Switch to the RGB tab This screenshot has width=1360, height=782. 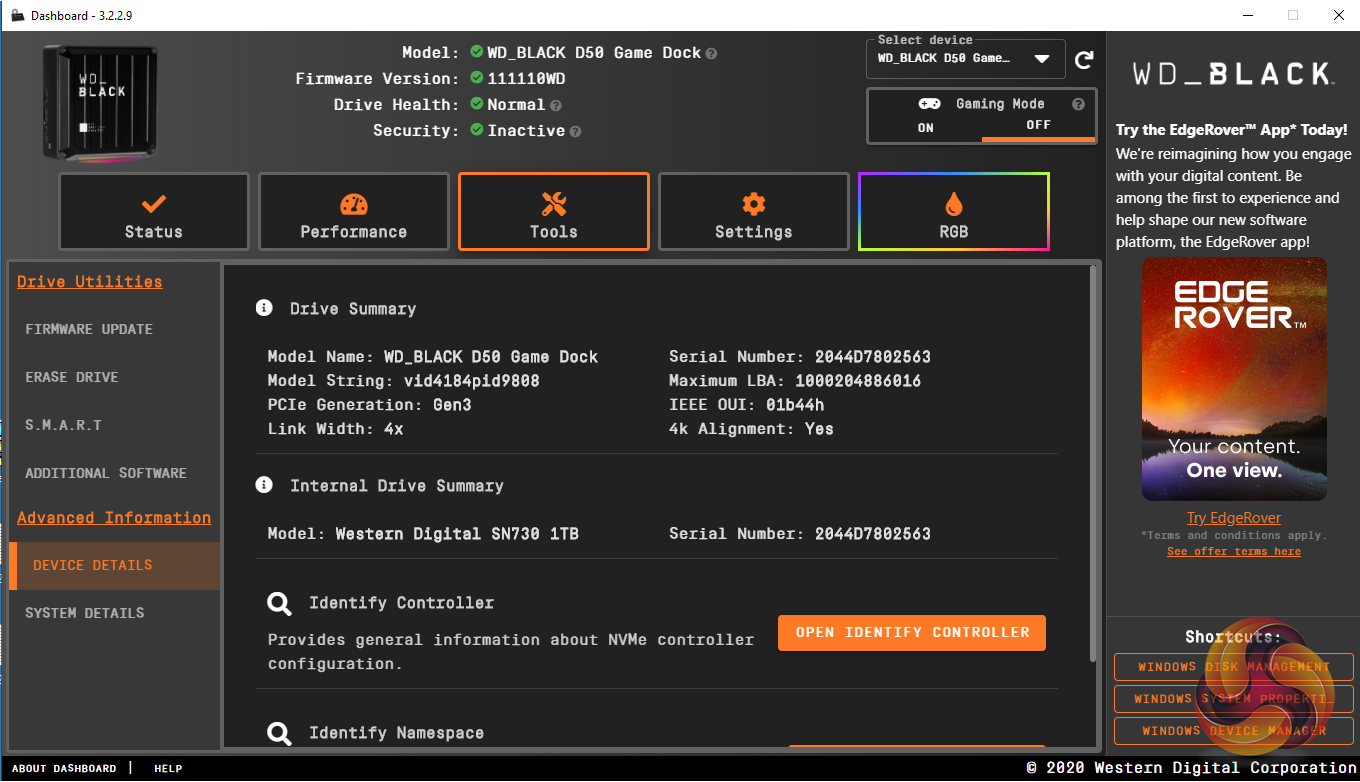(x=953, y=211)
